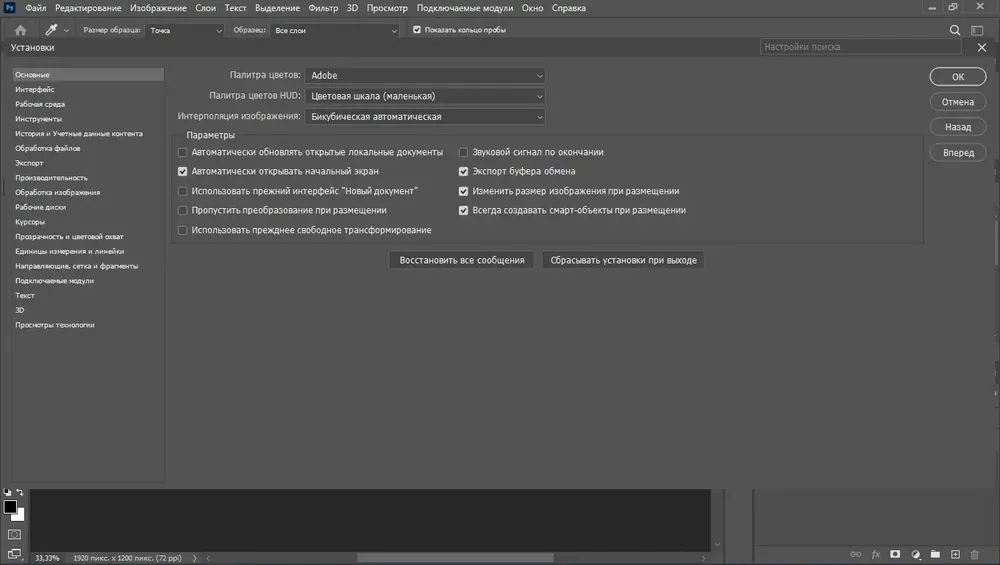Add a layer mask icon
This screenshot has height=565, width=1000.
(895, 554)
